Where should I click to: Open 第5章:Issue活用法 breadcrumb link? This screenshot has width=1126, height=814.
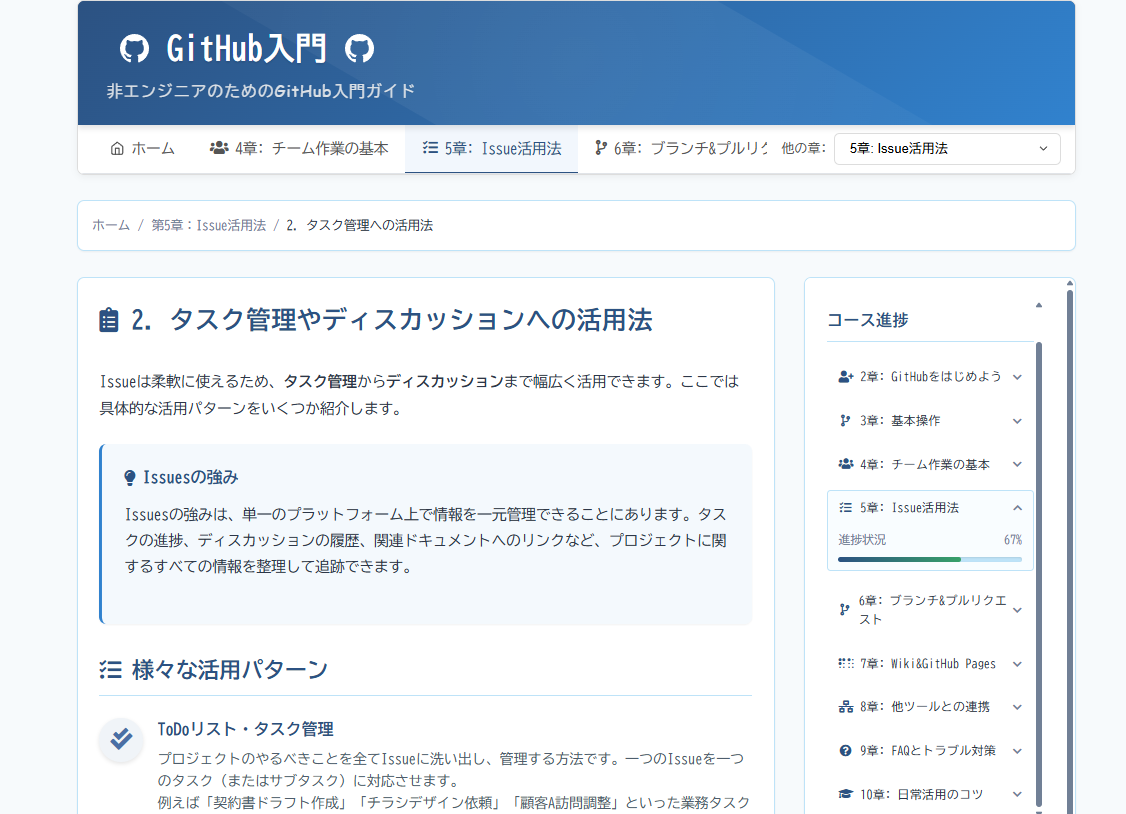click(208, 225)
